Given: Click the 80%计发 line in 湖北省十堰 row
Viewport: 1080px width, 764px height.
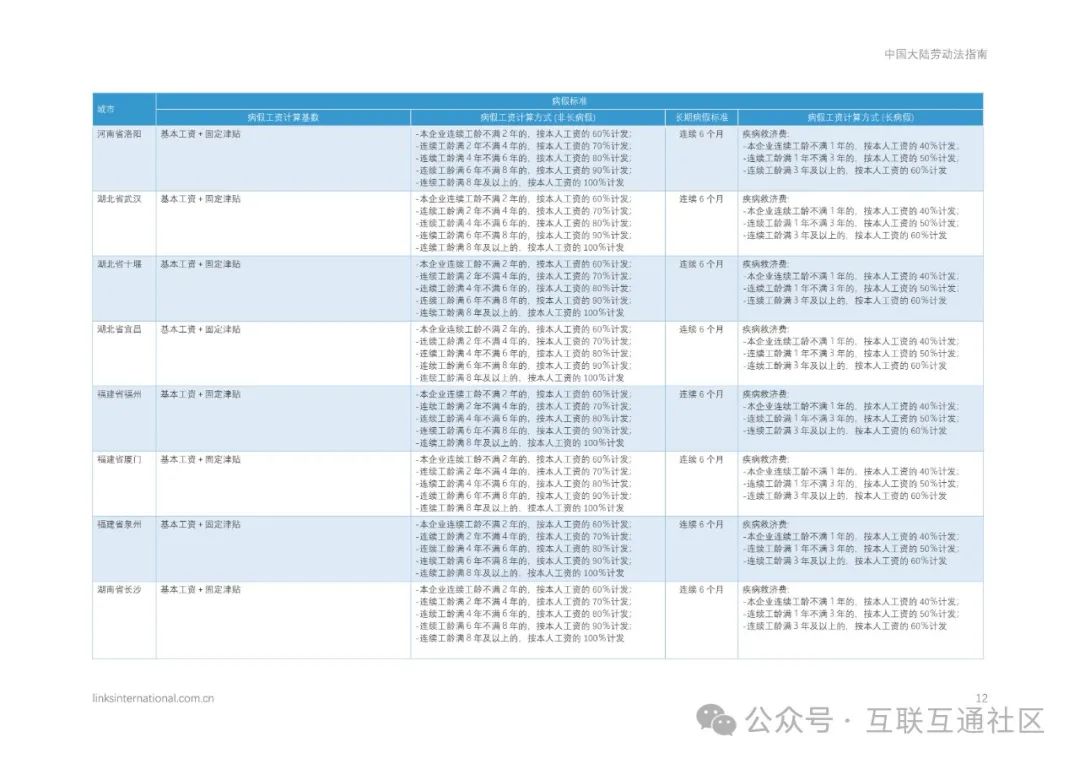Looking at the screenshot, I should pos(523,289).
